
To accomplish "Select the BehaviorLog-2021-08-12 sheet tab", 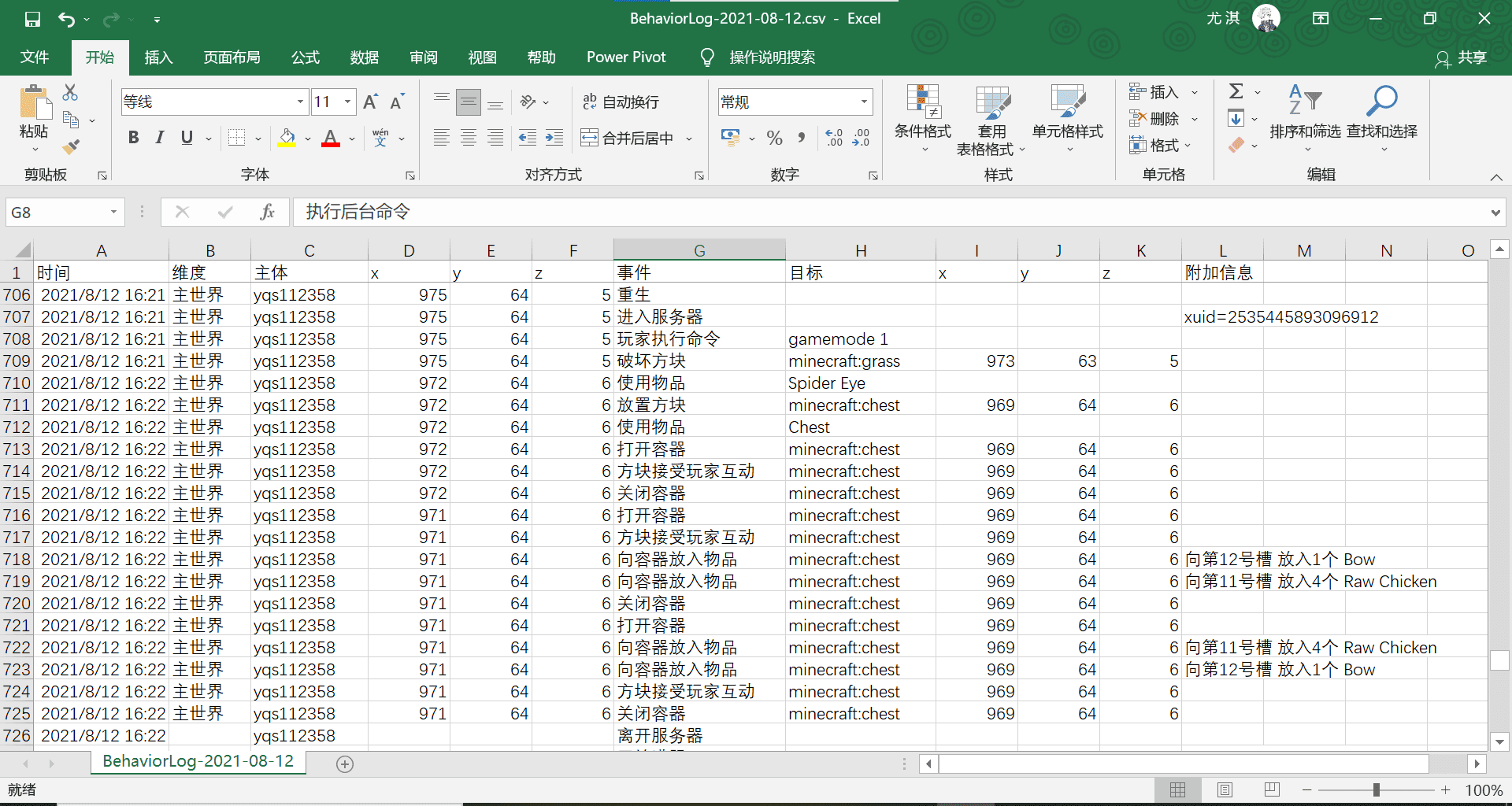I will 198,762.
